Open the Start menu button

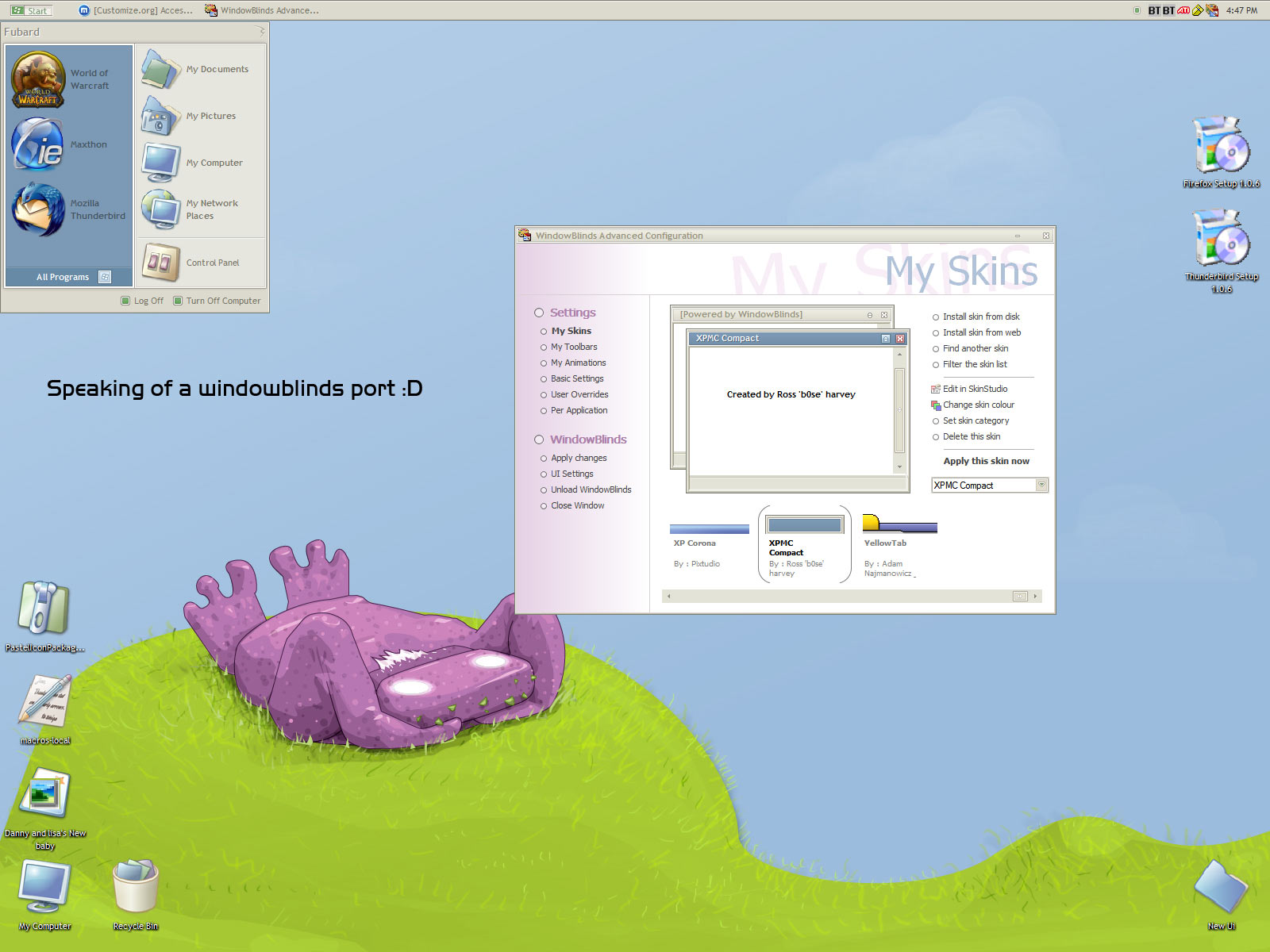(30, 10)
